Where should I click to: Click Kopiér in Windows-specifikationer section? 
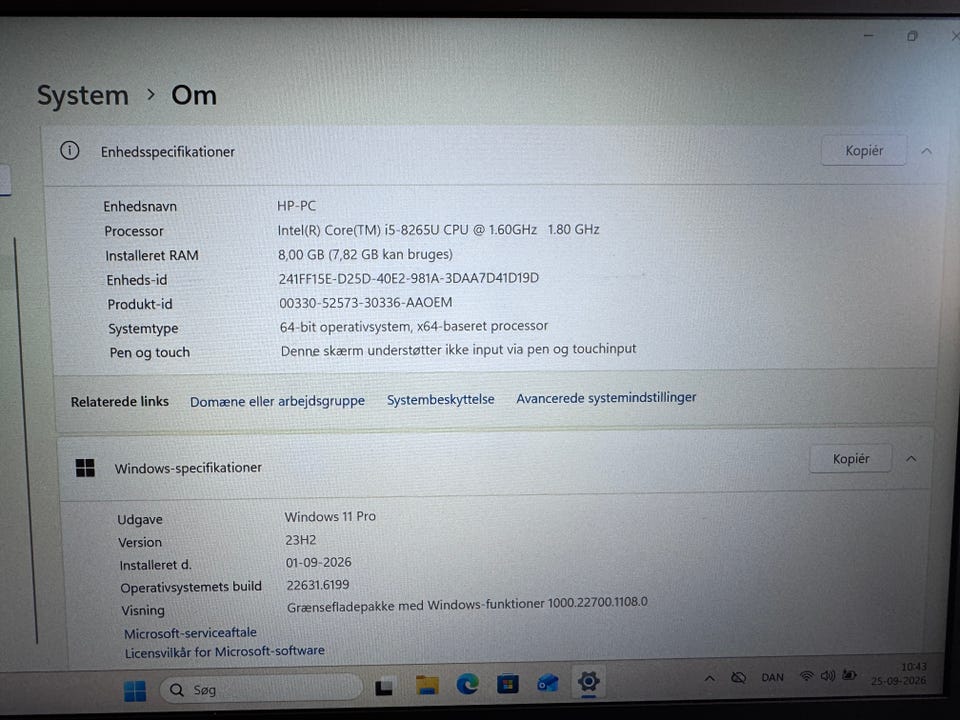pos(850,459)
